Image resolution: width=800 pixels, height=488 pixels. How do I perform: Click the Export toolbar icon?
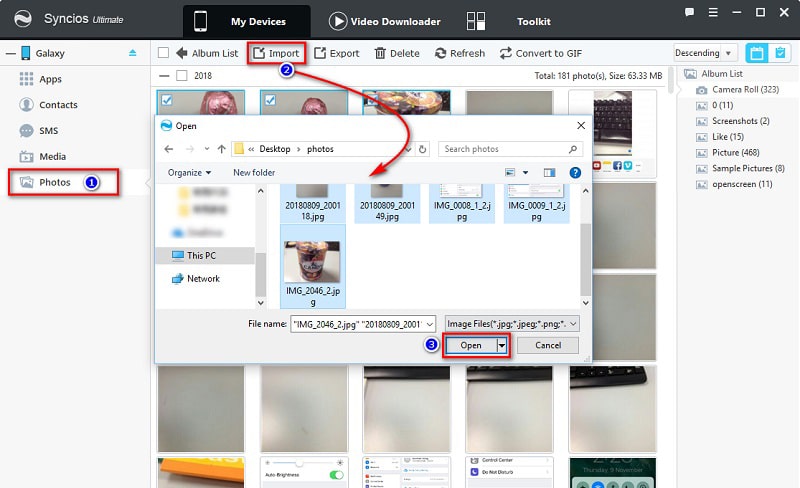point(320,53)
